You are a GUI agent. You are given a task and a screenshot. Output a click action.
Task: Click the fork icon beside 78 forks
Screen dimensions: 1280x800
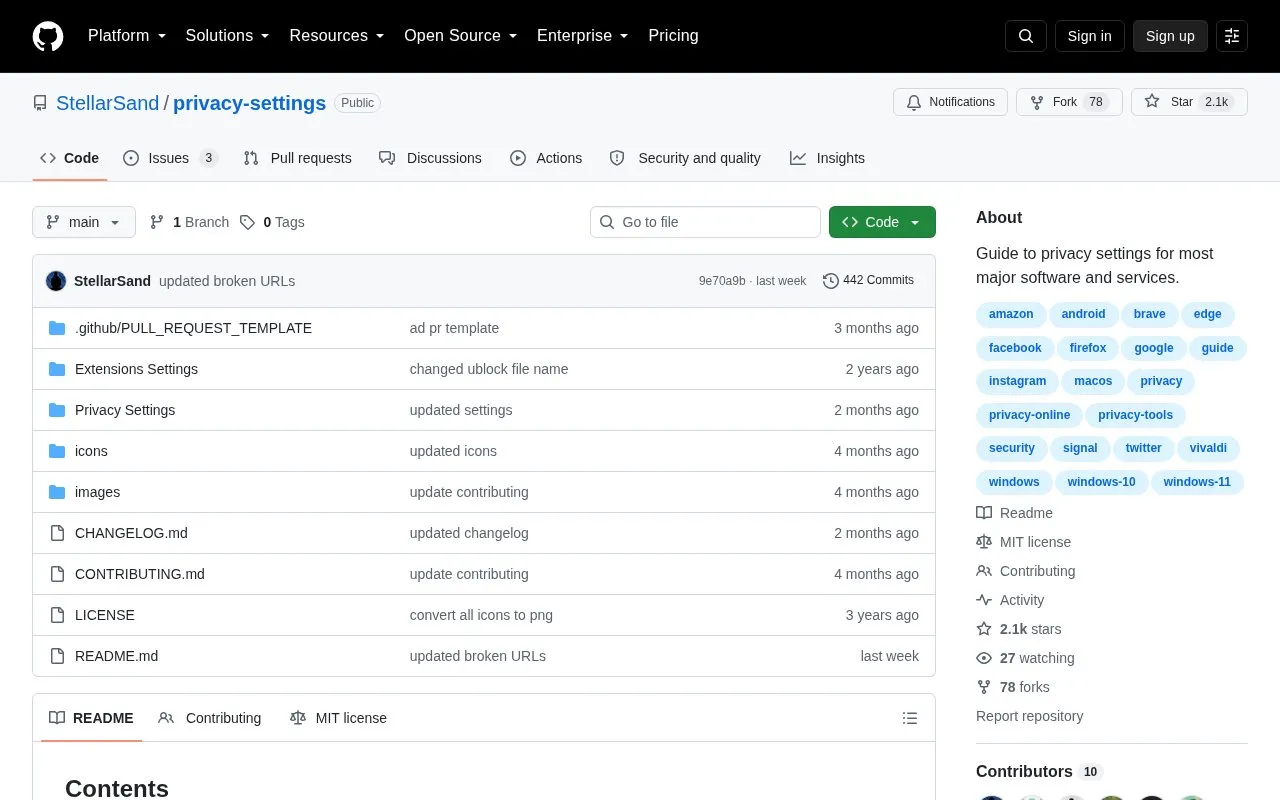coord(984,687)
